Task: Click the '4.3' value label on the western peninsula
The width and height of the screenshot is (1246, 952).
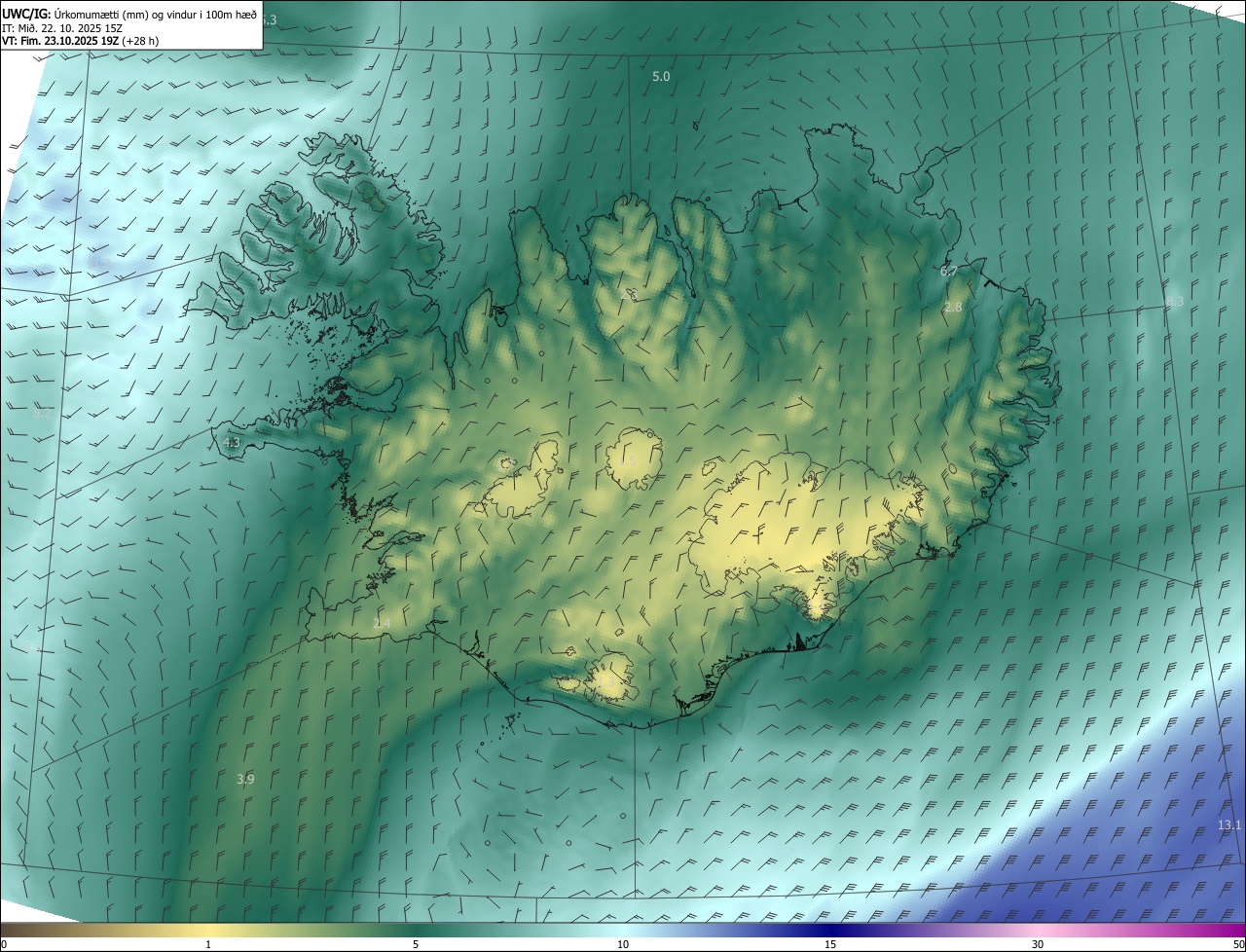Action: 232,442
